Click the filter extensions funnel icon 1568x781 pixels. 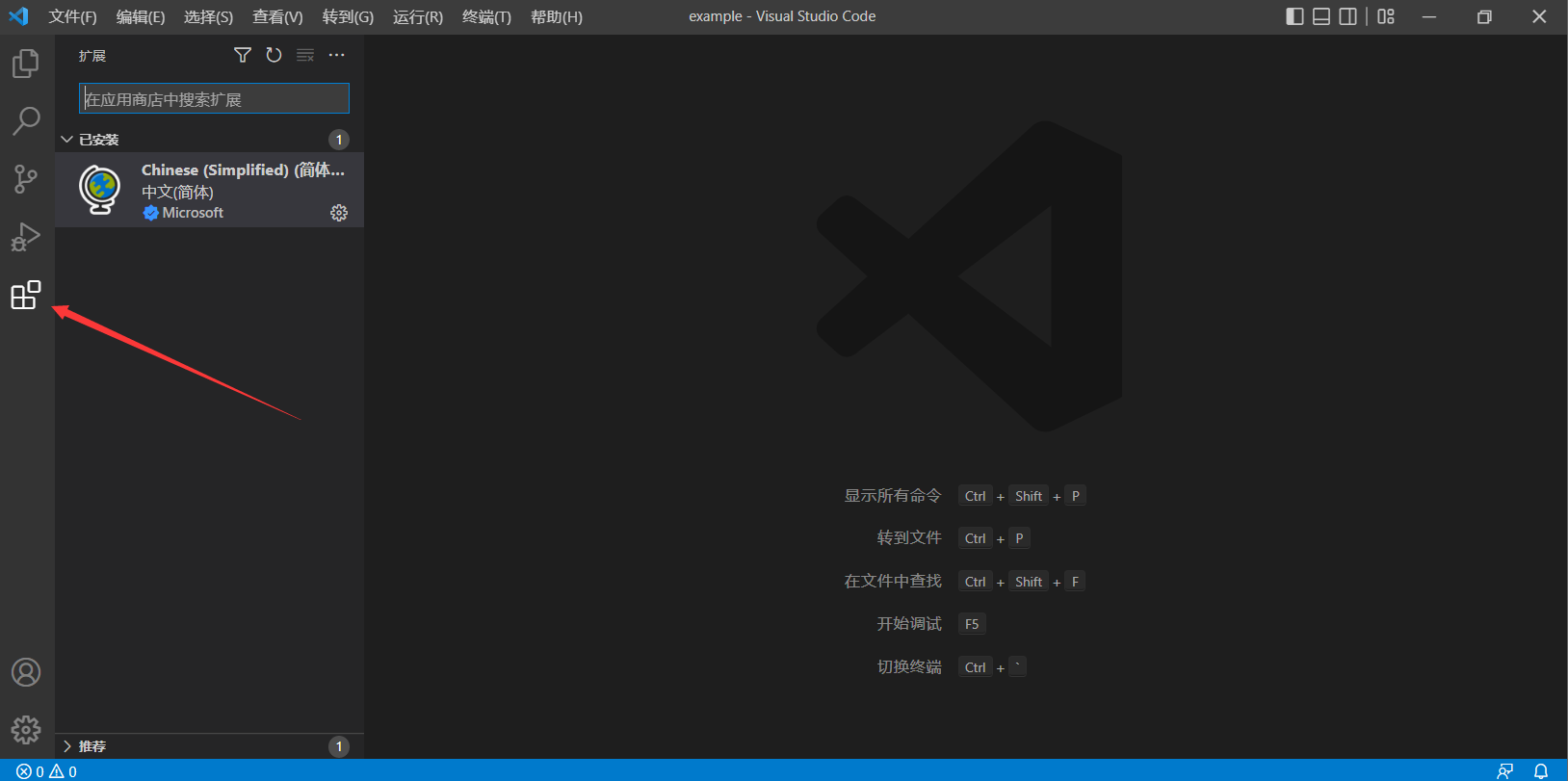(243, 55)
